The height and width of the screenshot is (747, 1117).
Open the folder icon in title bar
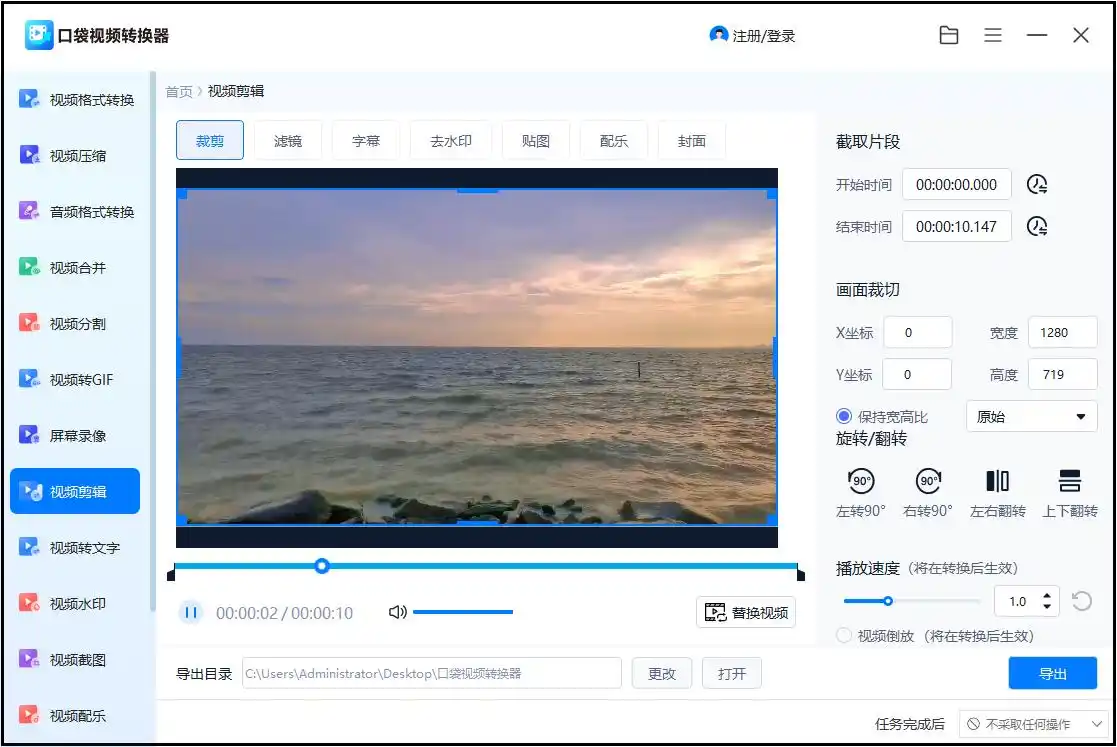pyautogui.click(x=949, y=36)
